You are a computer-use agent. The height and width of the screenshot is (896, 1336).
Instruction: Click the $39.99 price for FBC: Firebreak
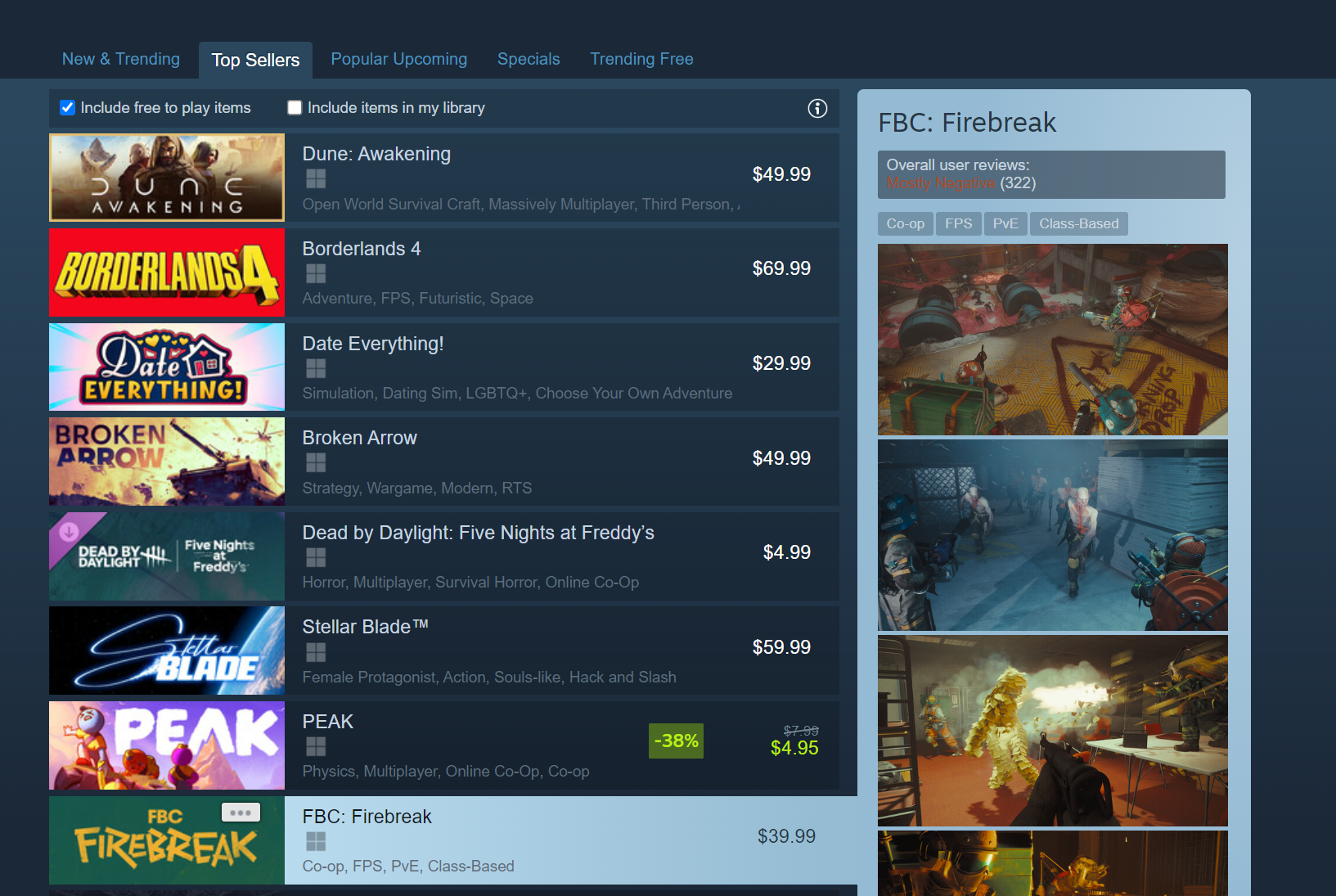(786, 836)
